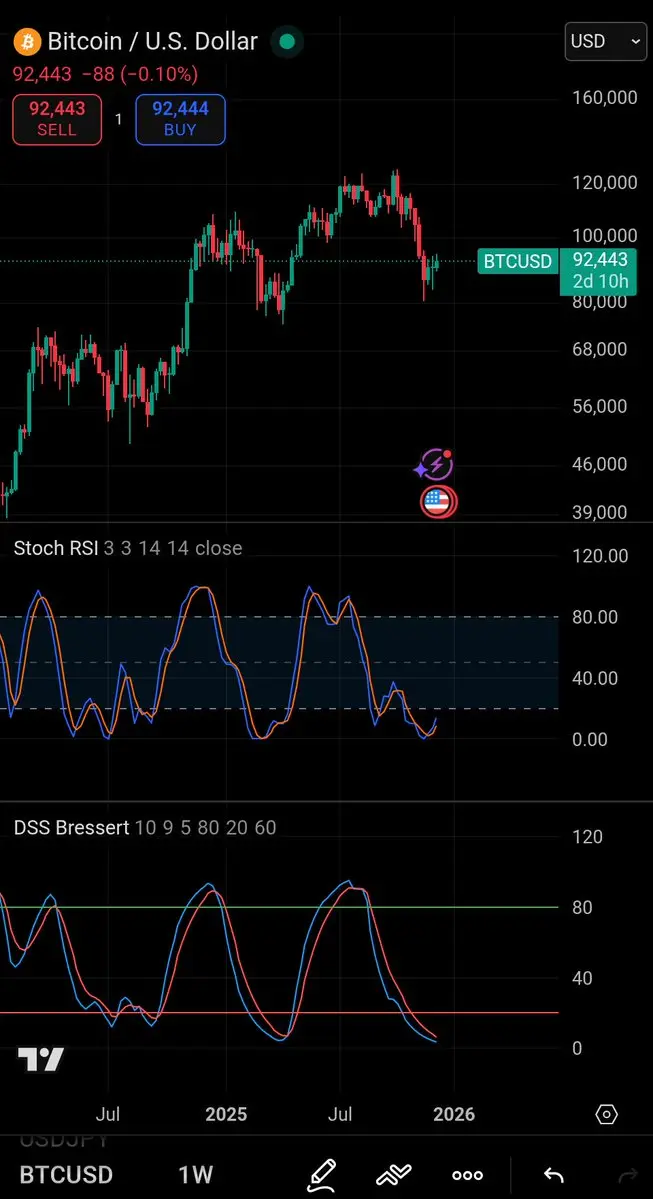The height and width of the screenshot is (1199, 653).
Task: Tap the red SELL 92,443 button
Action: click(57, 119)
